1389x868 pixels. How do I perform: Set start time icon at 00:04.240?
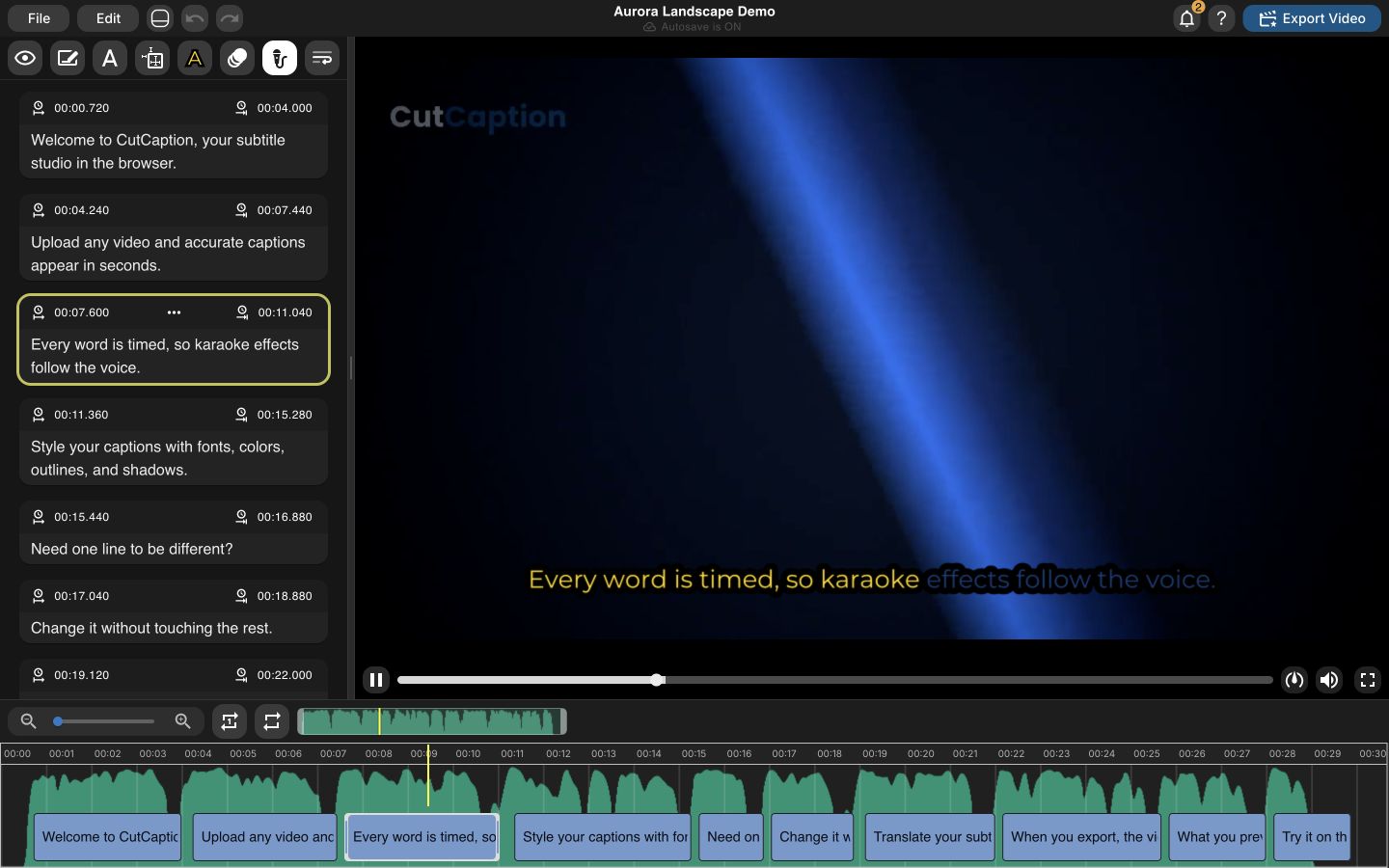pyautogui.click(x=39, y=210)
